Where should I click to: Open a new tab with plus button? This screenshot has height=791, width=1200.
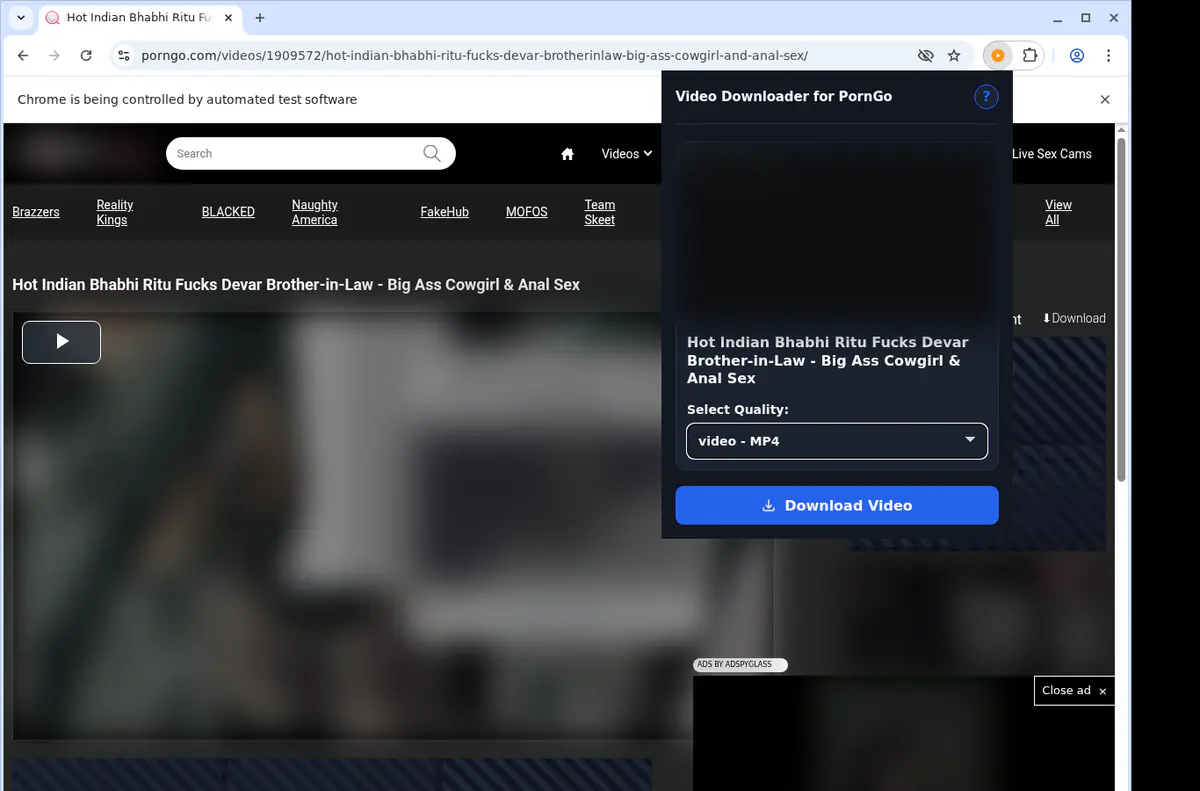point(260,18)
